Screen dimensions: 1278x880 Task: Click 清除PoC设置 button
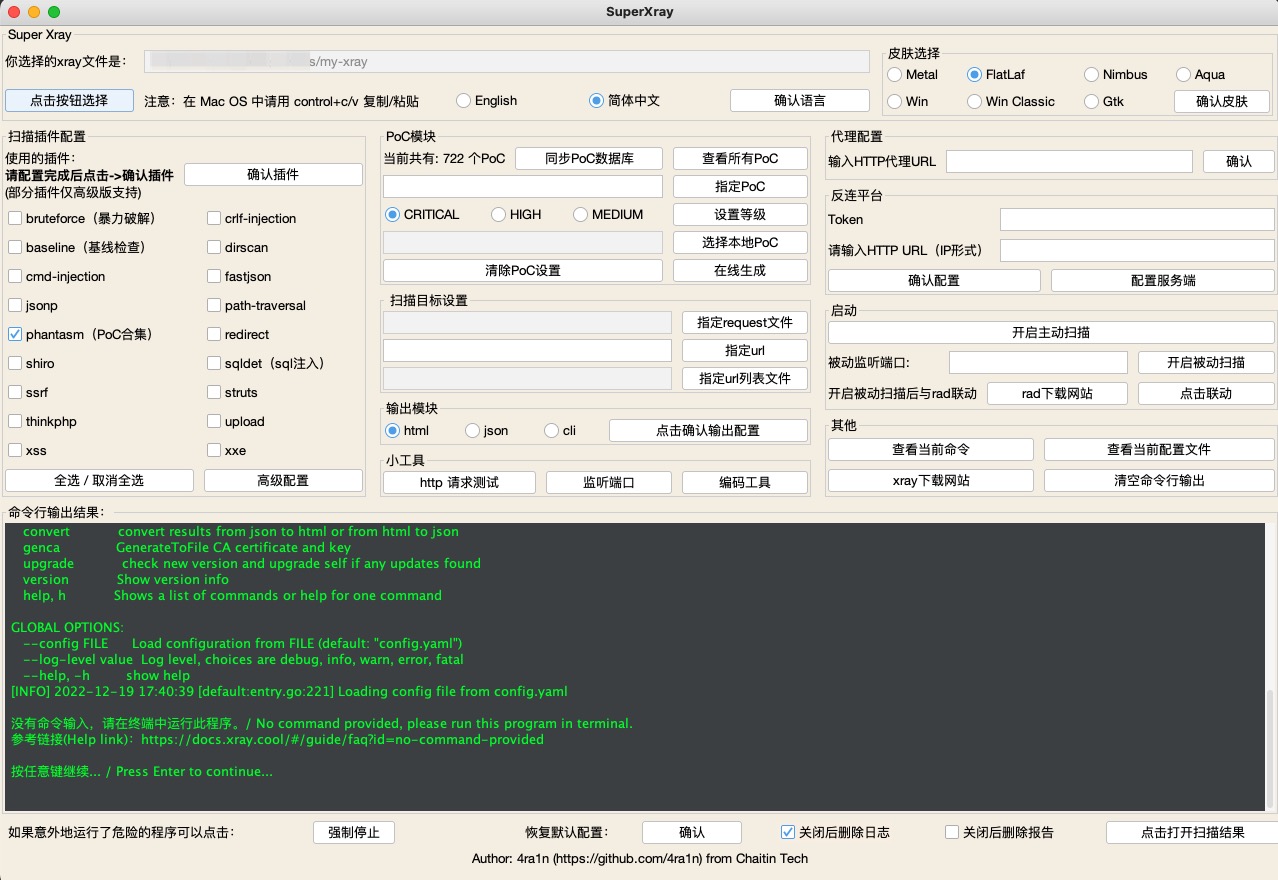[x=523, y=270]
